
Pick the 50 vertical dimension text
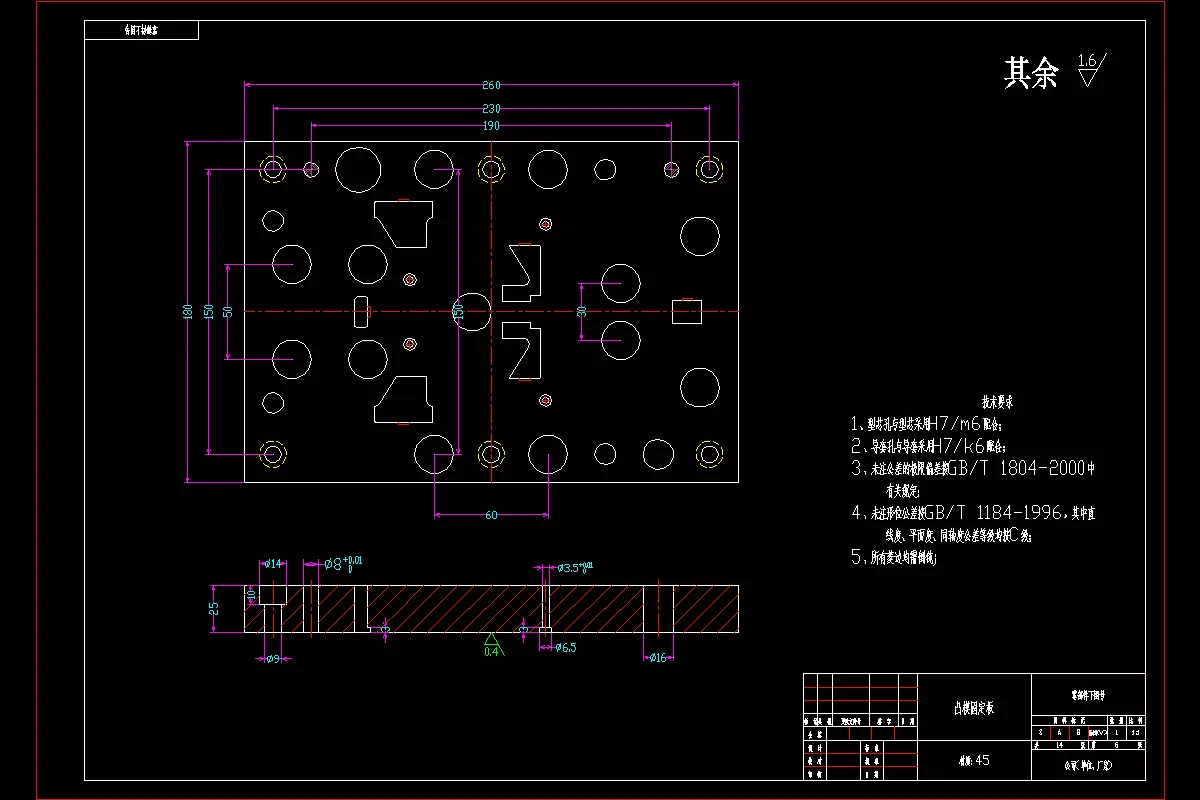point(228,312)
